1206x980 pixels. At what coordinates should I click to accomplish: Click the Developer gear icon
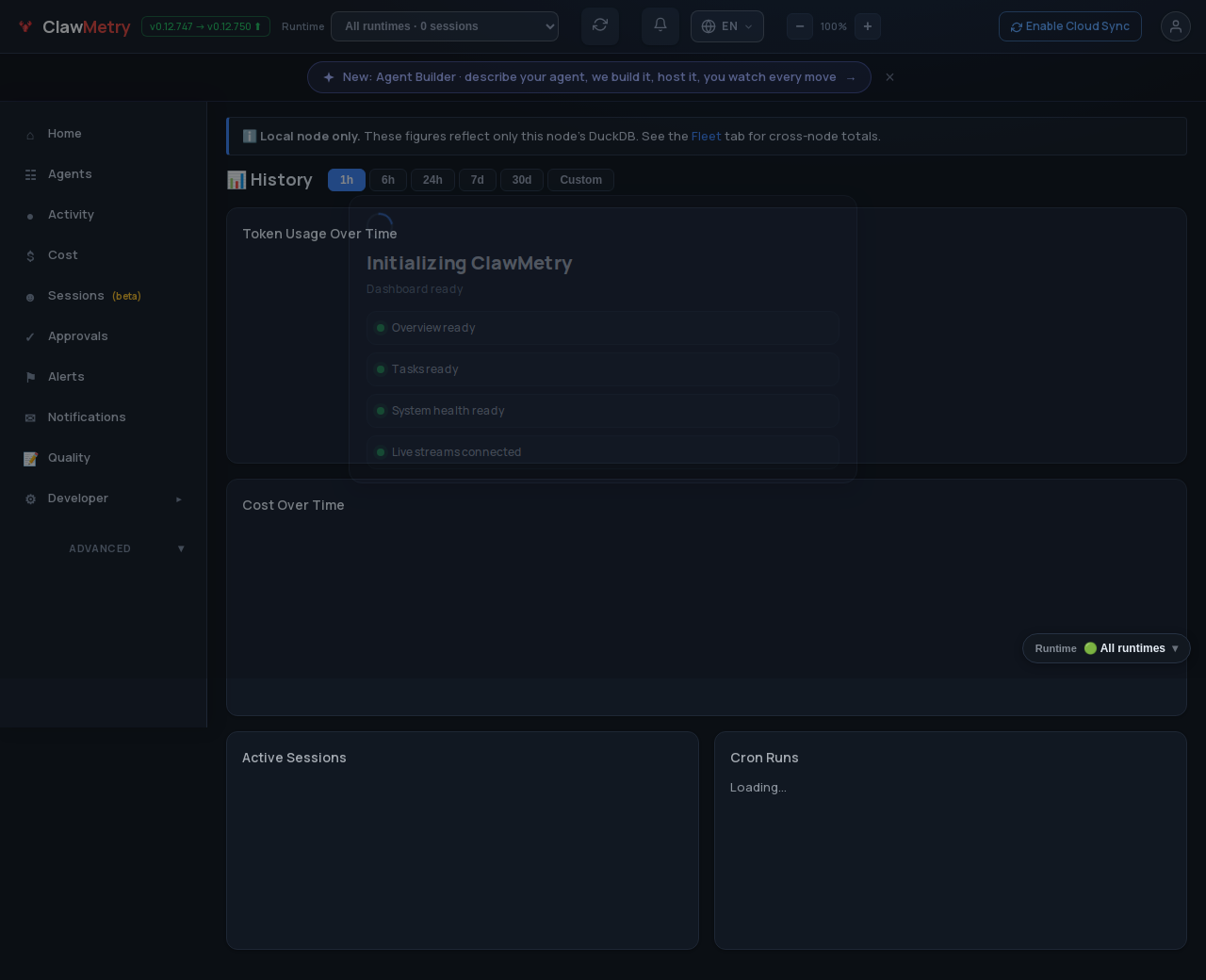(30, 499)
